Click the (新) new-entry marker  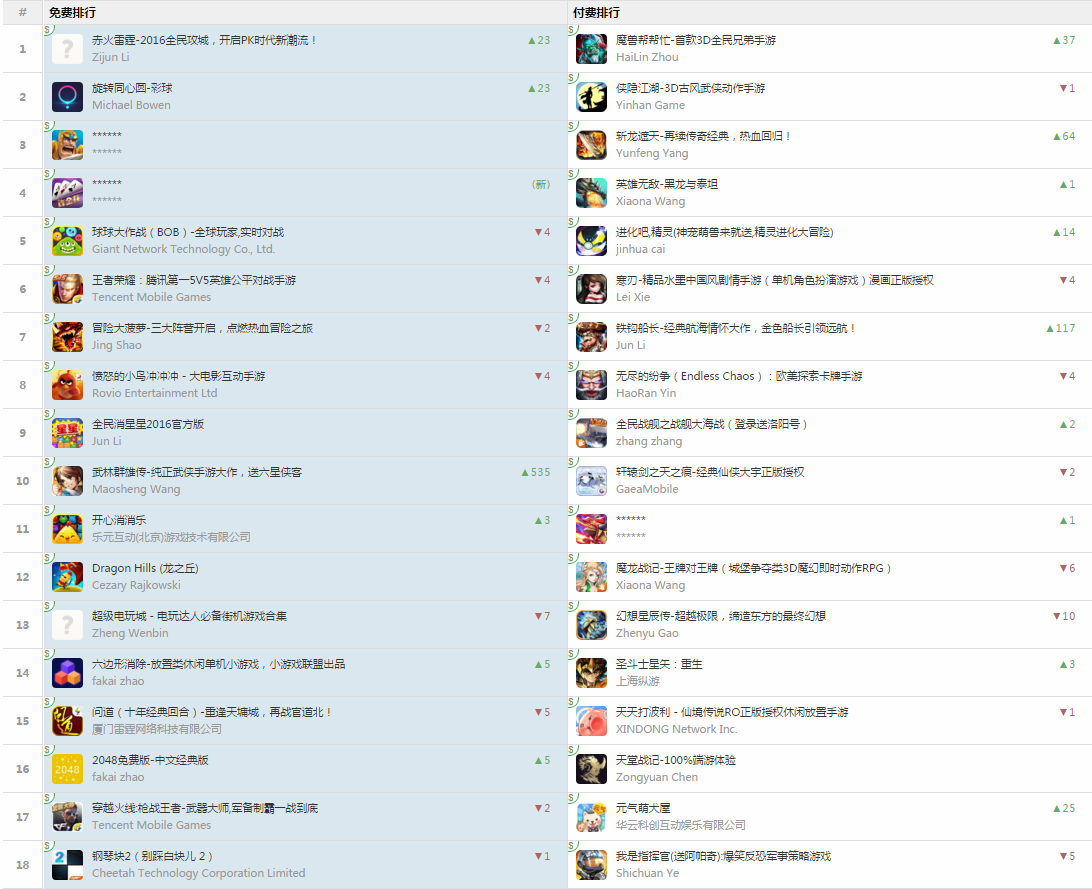(x=541, y=184)
